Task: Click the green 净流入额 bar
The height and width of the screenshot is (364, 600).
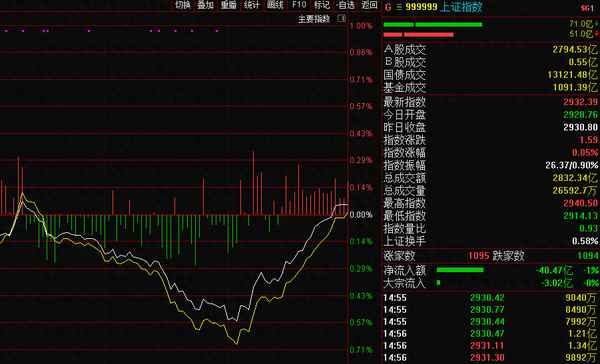Action: (460, 270)
